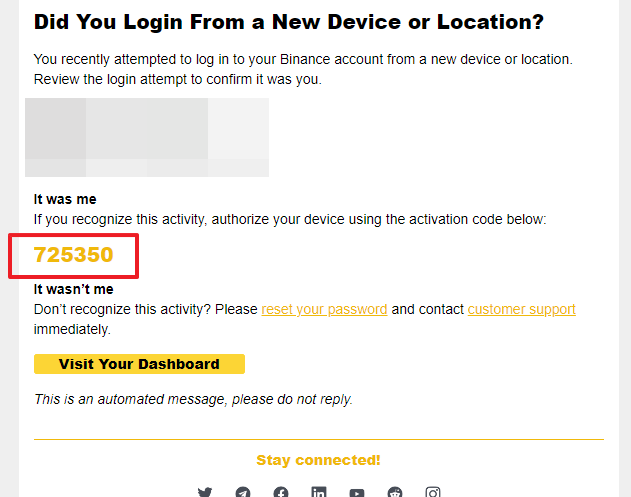Click the activation code 725350

tap(74, 255)
